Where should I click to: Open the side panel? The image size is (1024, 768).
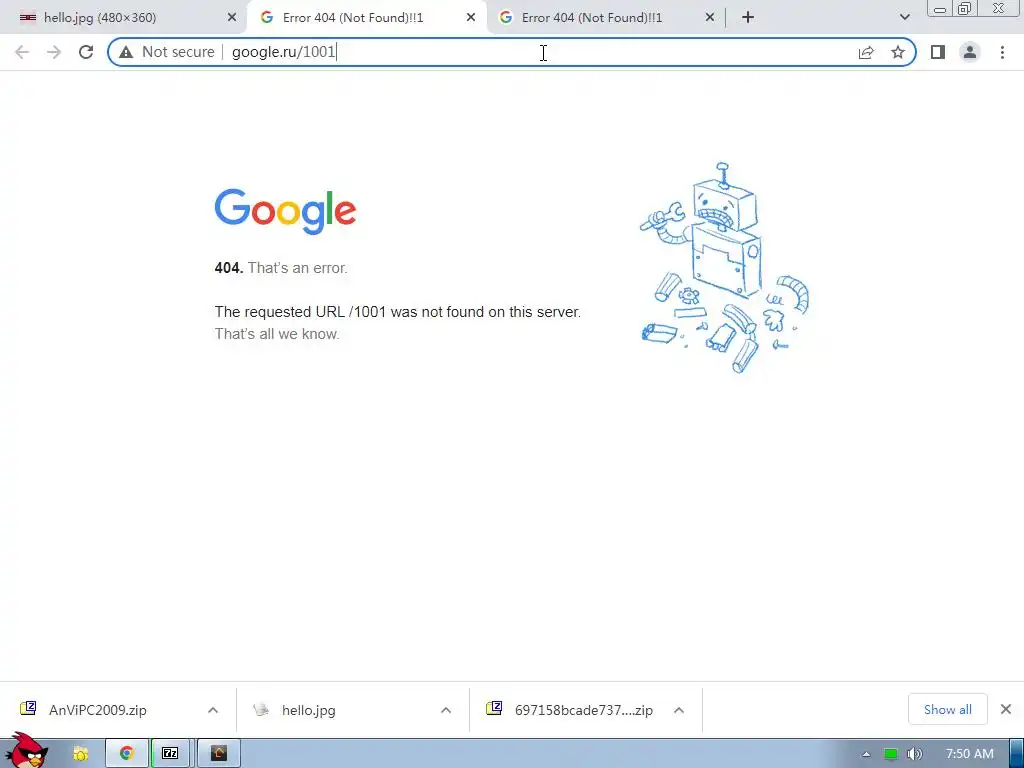(938, 52)
